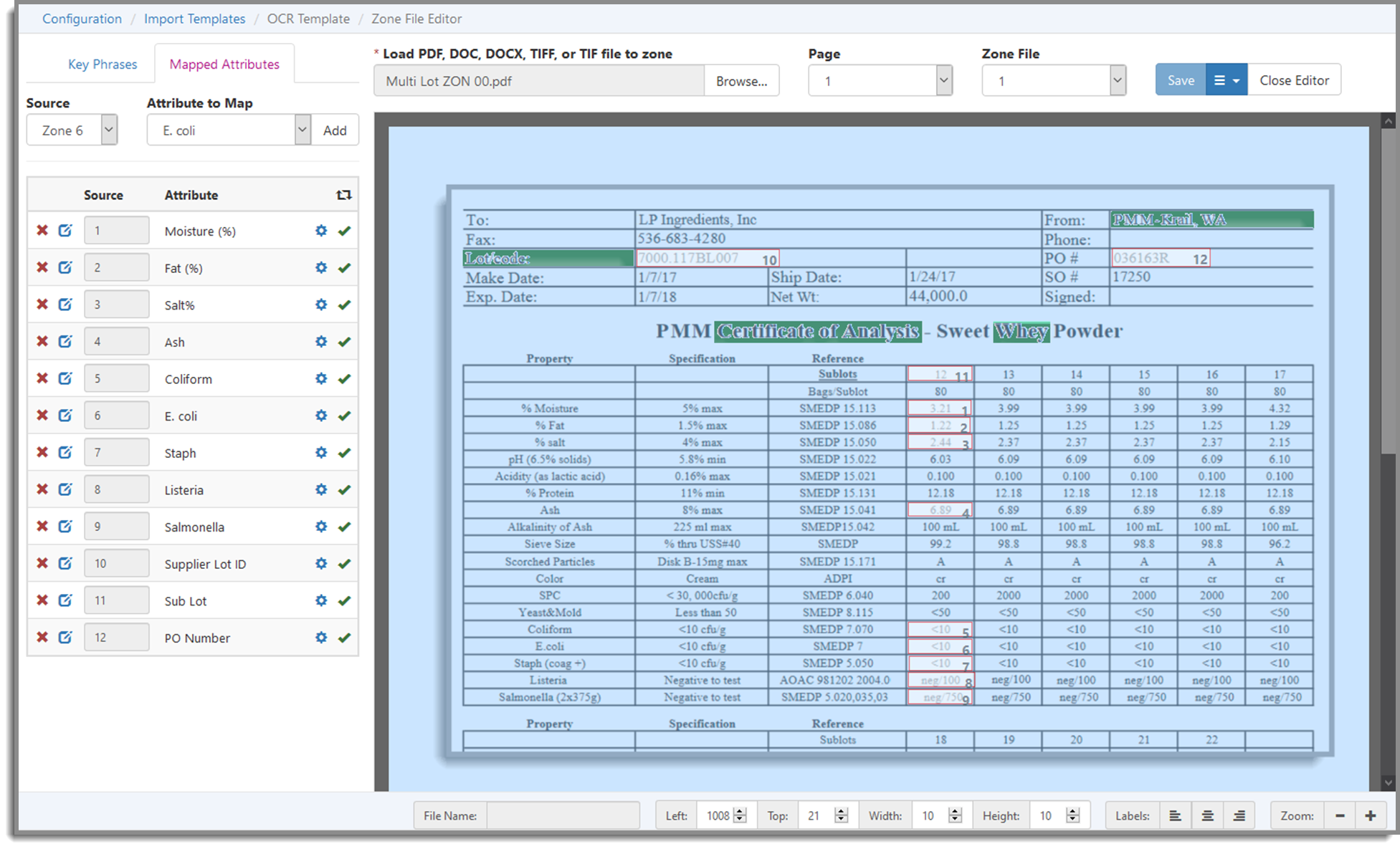Zoom in with the plus button

1371,816
